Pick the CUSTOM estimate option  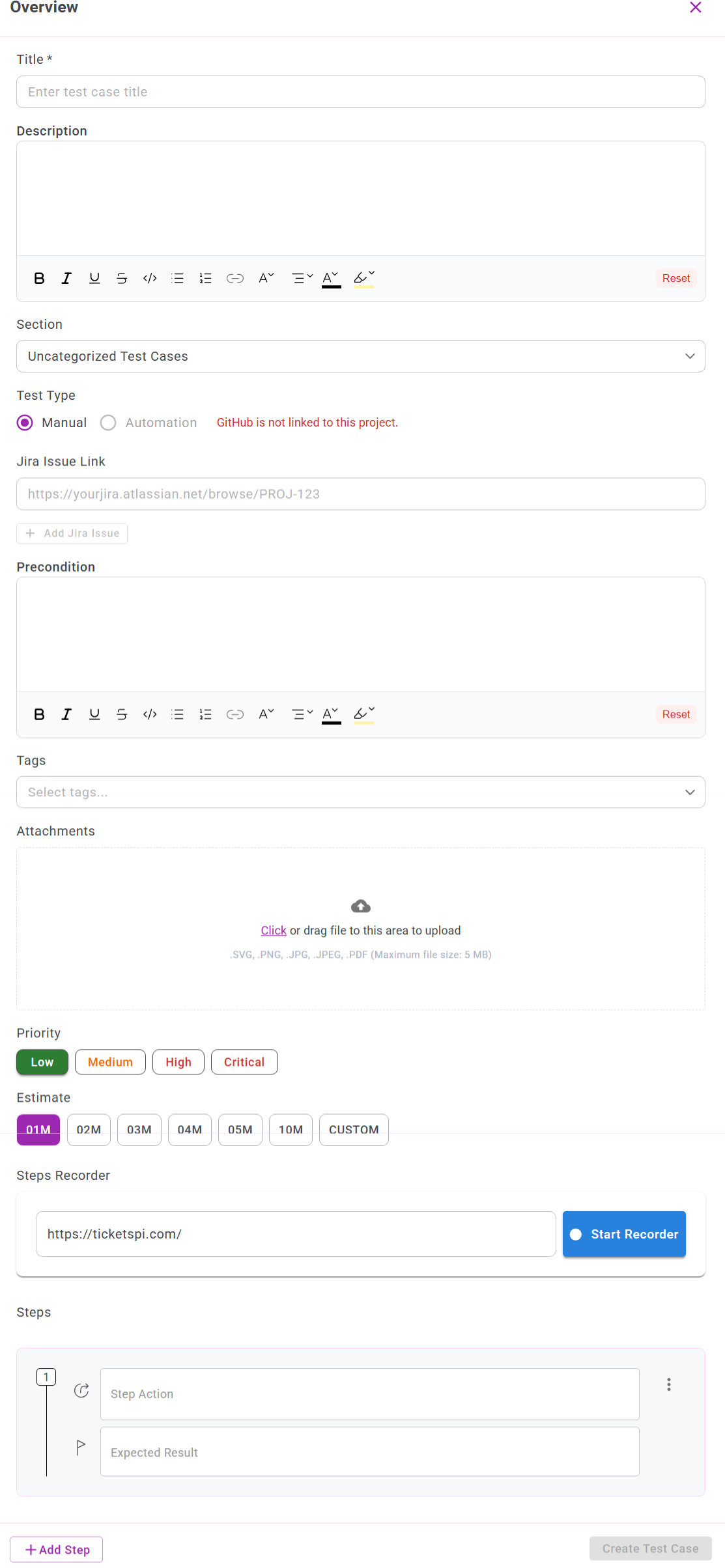pyautogui.click(x=354, y=1130)
